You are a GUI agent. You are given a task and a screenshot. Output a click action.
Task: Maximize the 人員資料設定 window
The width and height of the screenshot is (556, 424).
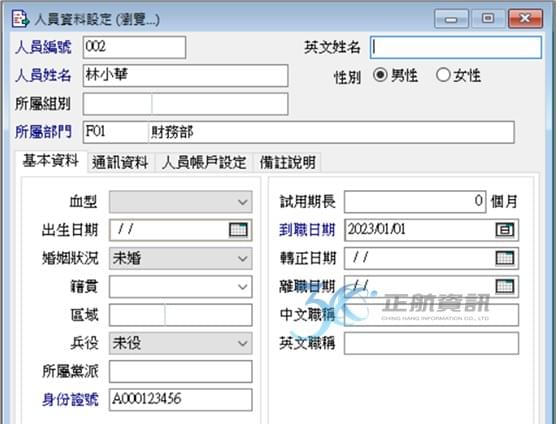488,19
